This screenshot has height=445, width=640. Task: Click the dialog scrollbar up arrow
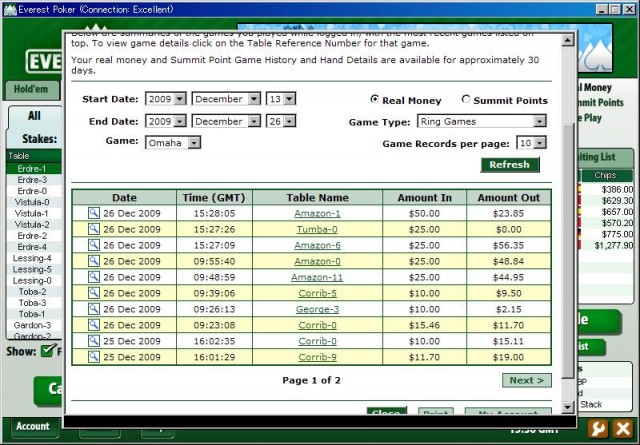click(568, 40)
